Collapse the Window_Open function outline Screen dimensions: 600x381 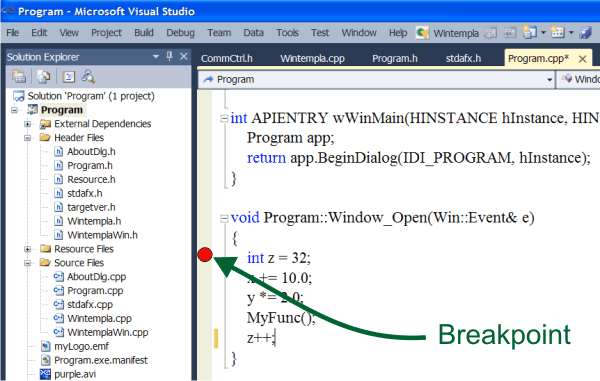click(224, 218)
